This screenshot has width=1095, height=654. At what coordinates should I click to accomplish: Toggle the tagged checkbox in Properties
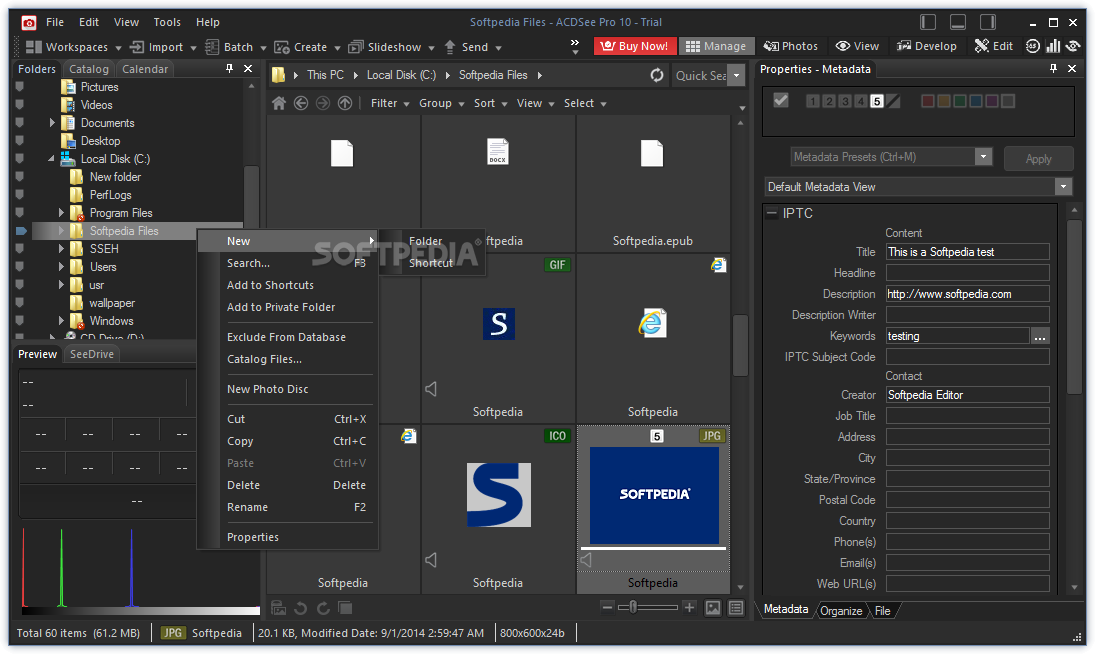click(x=781, y=101)
